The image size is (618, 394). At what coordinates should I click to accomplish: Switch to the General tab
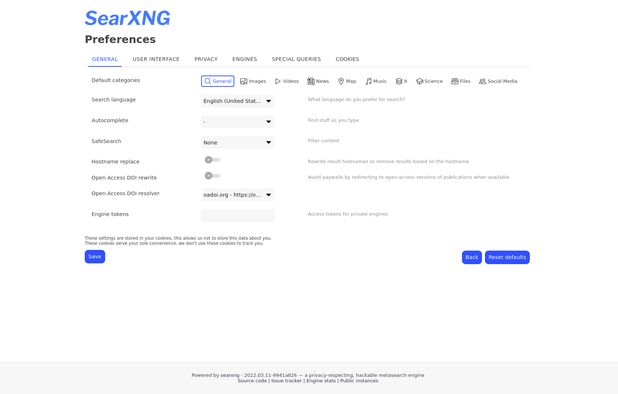point(105,59)
